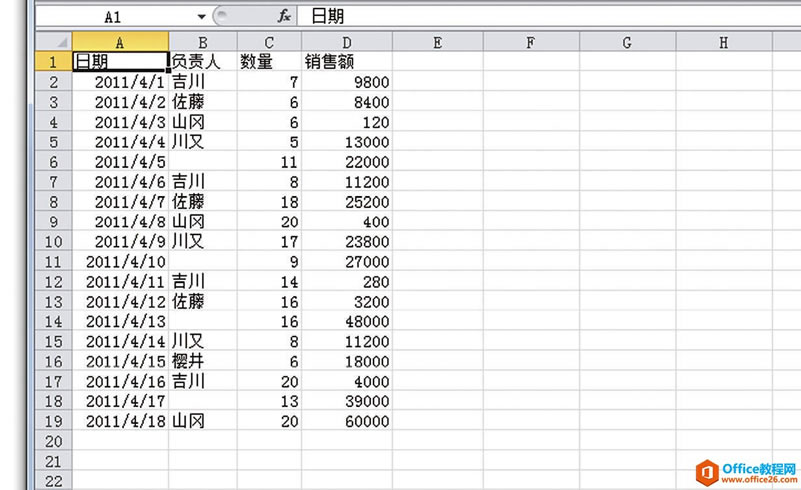Select row 19 header
Viewport: 801px width, 490px height.
pos(54,421)
